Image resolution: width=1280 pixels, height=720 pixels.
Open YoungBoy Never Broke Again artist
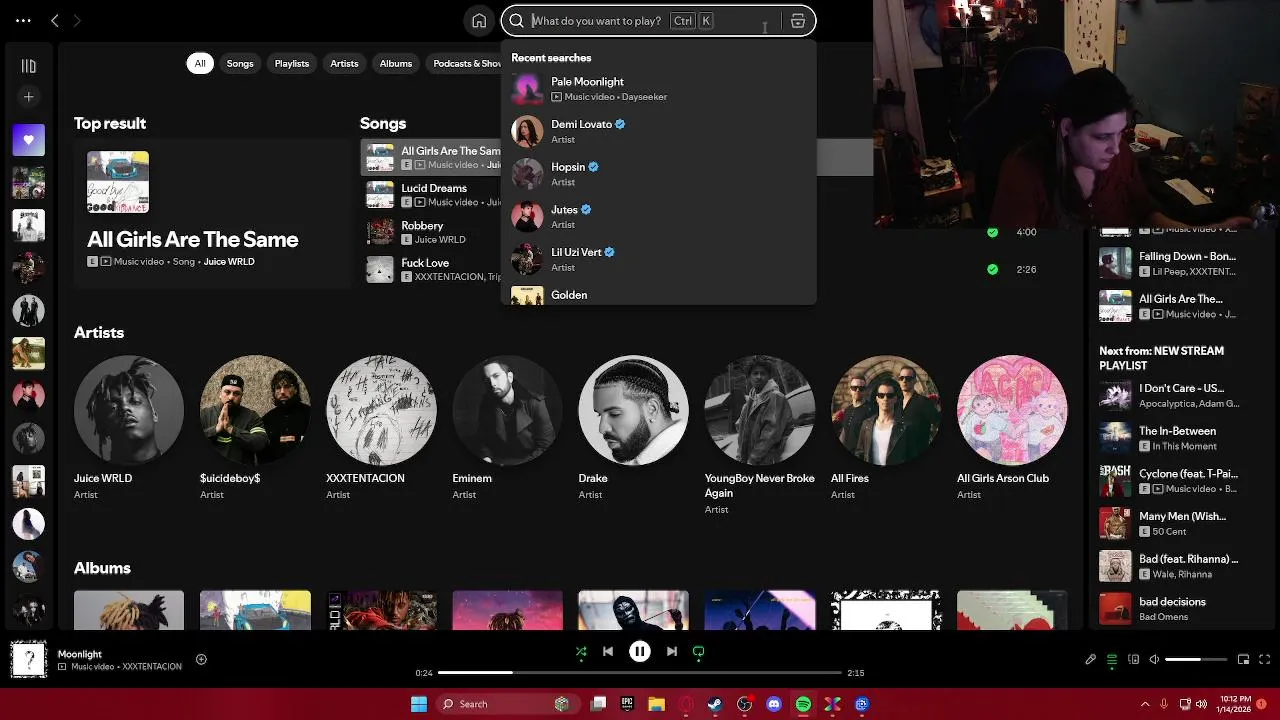click(759, 435)
